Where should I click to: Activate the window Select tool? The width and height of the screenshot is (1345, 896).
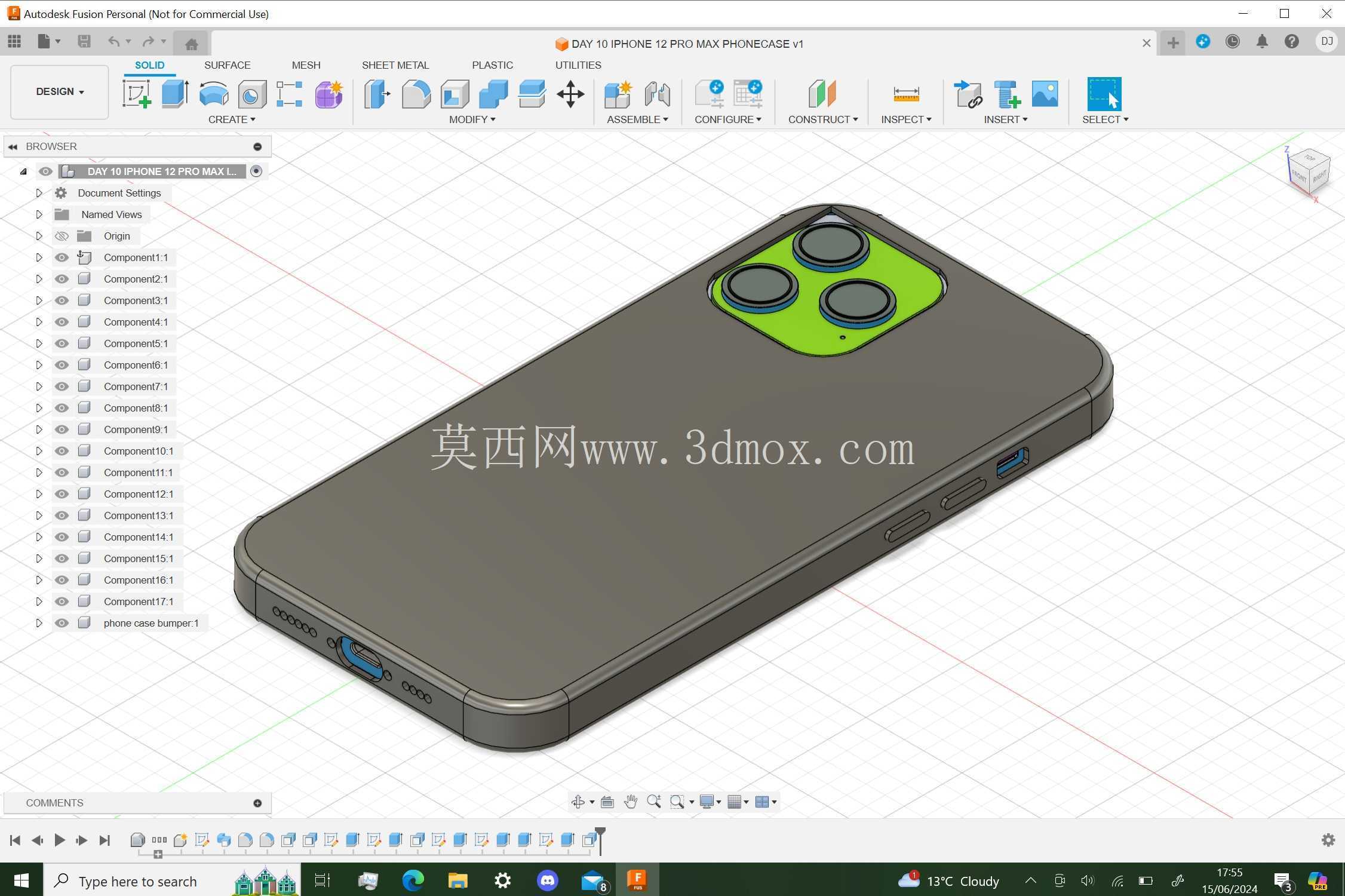tap(1104, 94)
